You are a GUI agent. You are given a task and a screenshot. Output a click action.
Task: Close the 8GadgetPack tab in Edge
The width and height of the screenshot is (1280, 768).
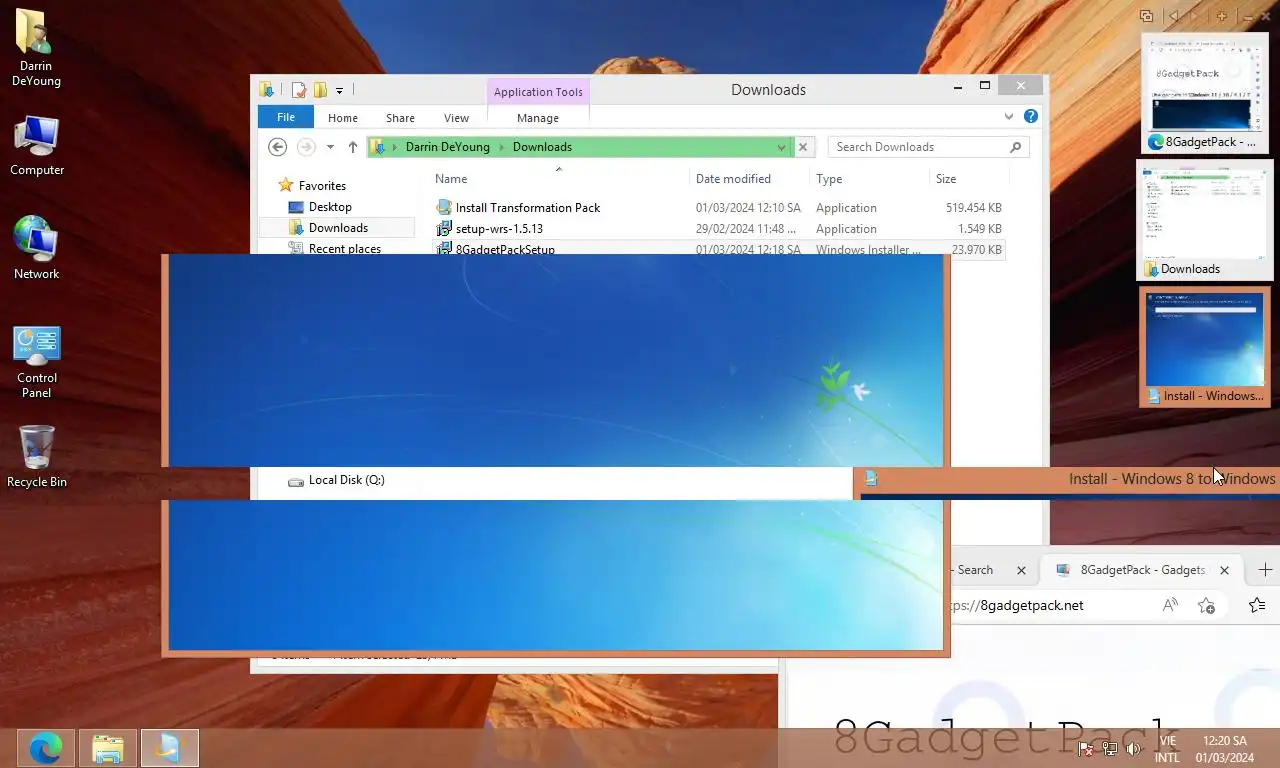[x=1224, y=570]
